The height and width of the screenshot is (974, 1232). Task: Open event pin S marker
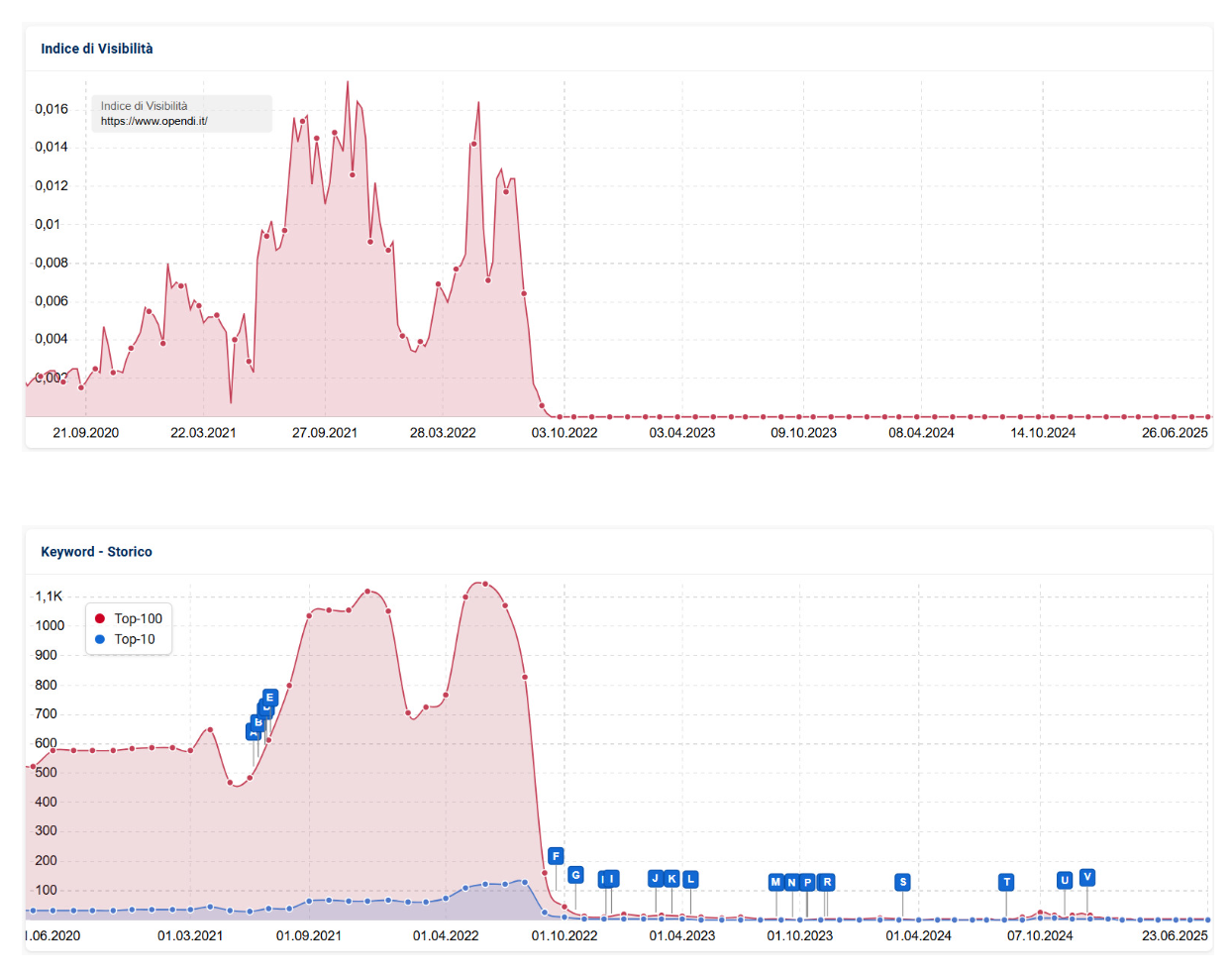902,882
